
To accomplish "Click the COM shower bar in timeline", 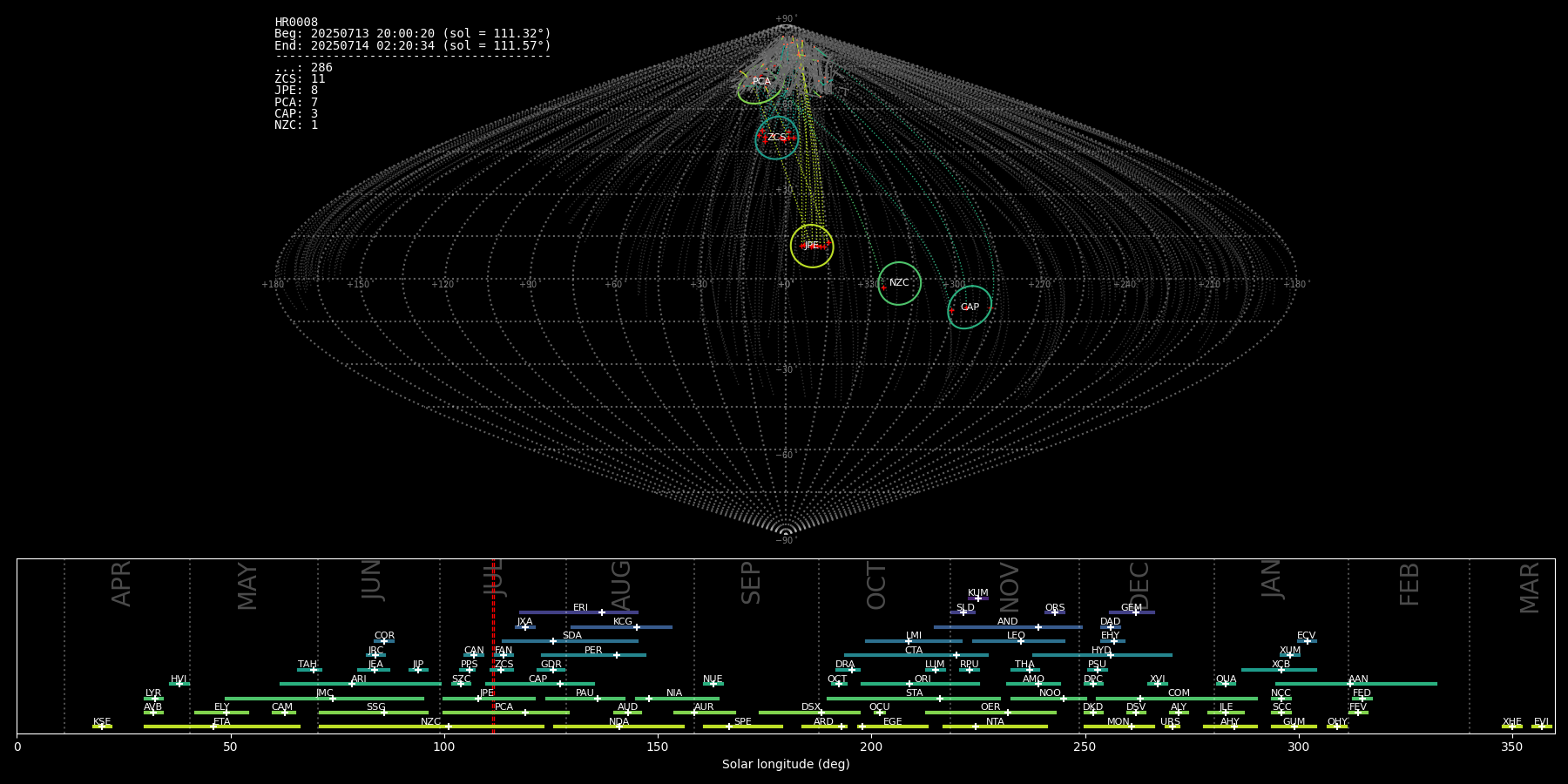I will click(x=1177, y=699).
